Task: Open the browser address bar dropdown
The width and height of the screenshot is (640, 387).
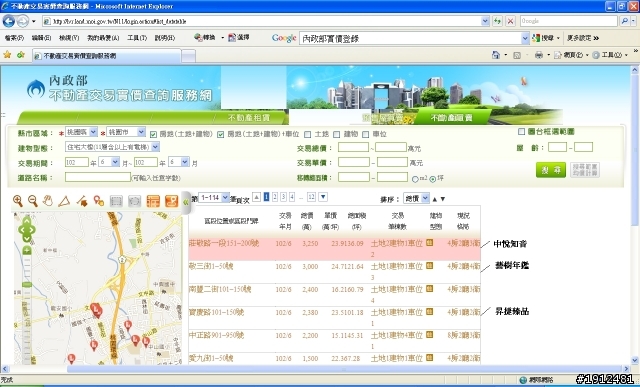Action: coord(485,21)
